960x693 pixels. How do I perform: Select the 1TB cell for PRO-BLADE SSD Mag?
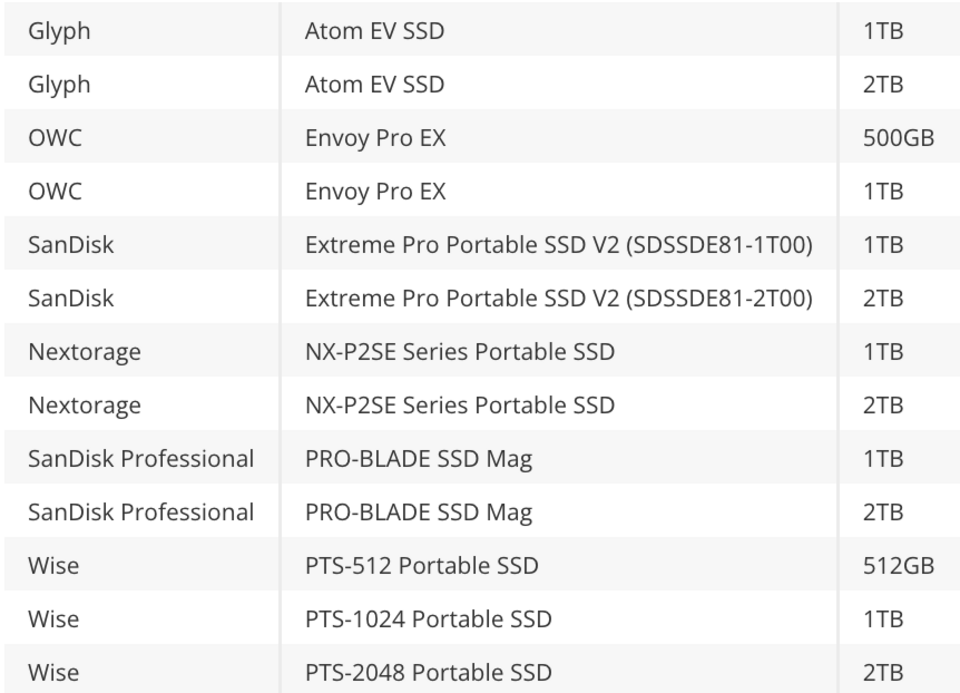click(x=883, y=459)
